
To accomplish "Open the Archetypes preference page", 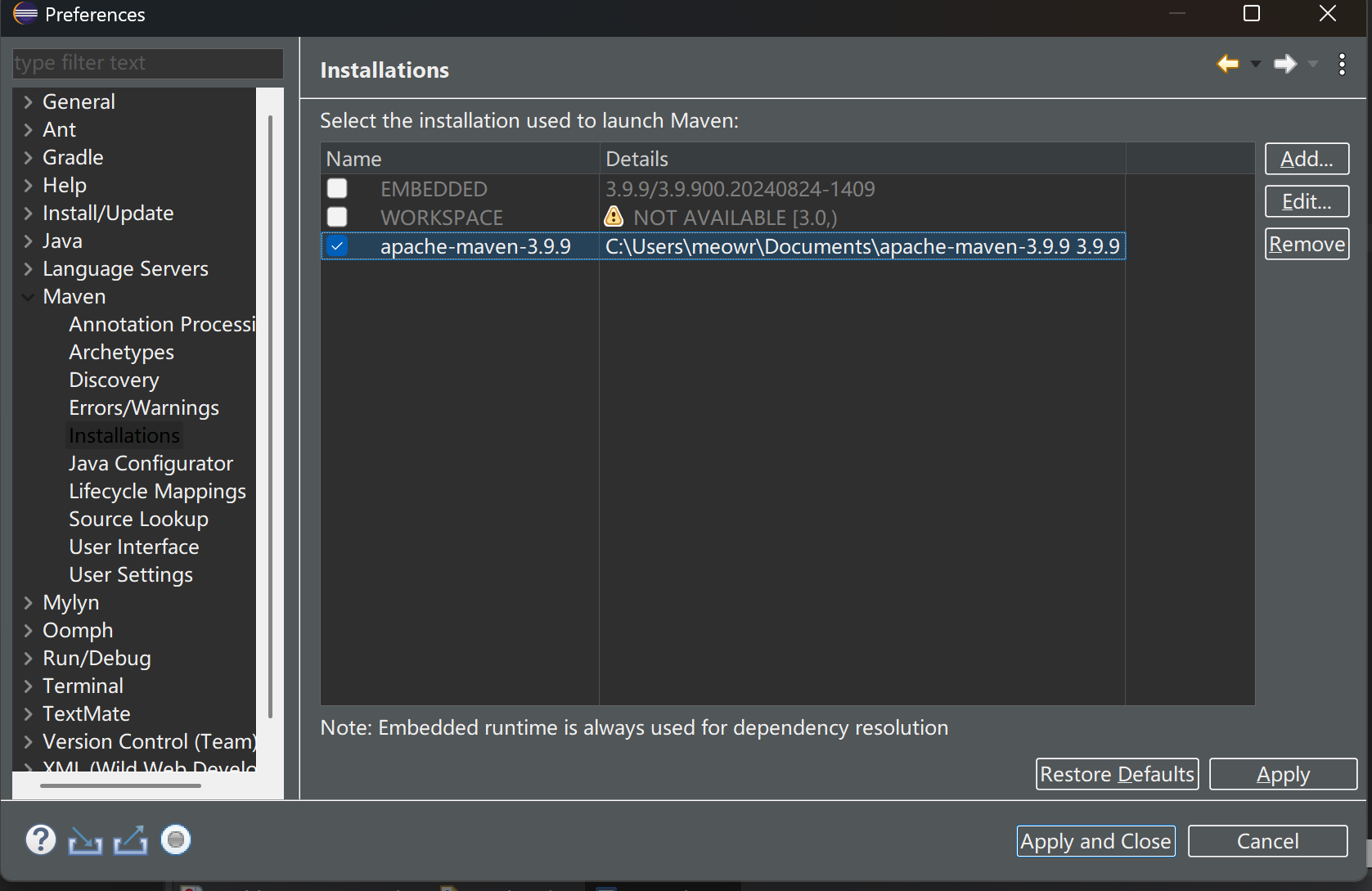I will click(x=121, y=353).
